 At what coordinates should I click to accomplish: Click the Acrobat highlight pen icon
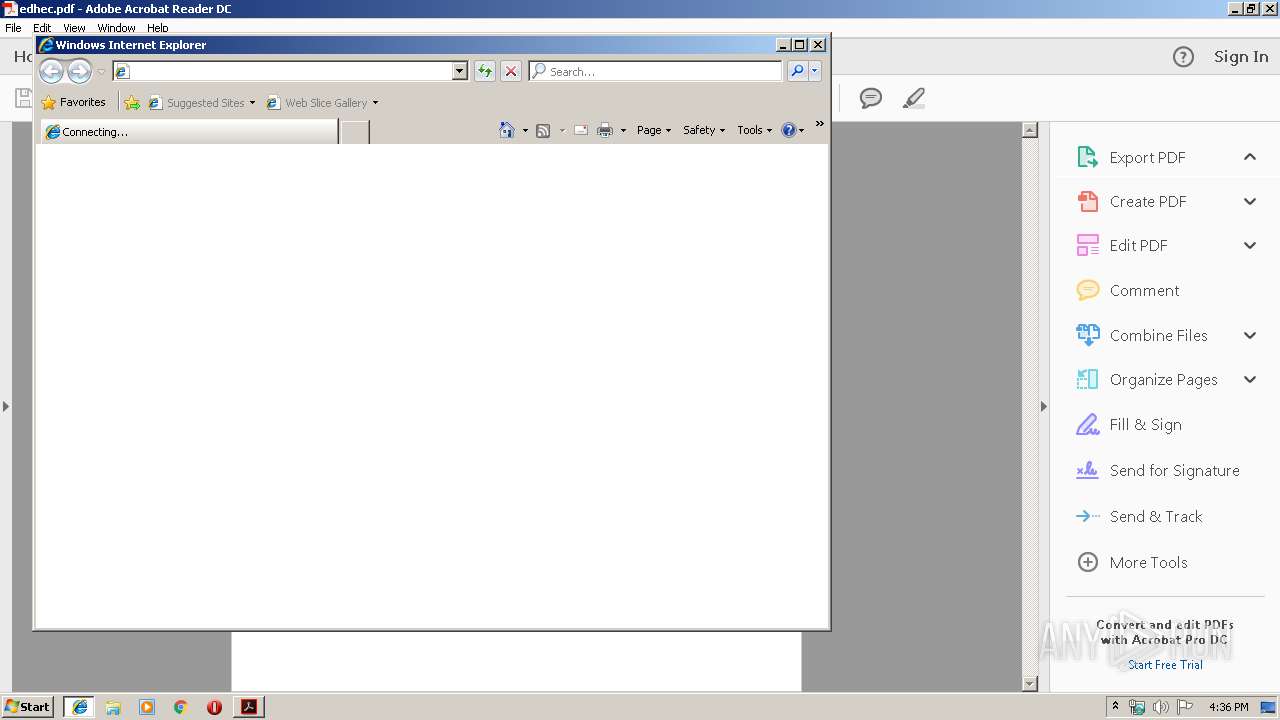click(913, 98)
